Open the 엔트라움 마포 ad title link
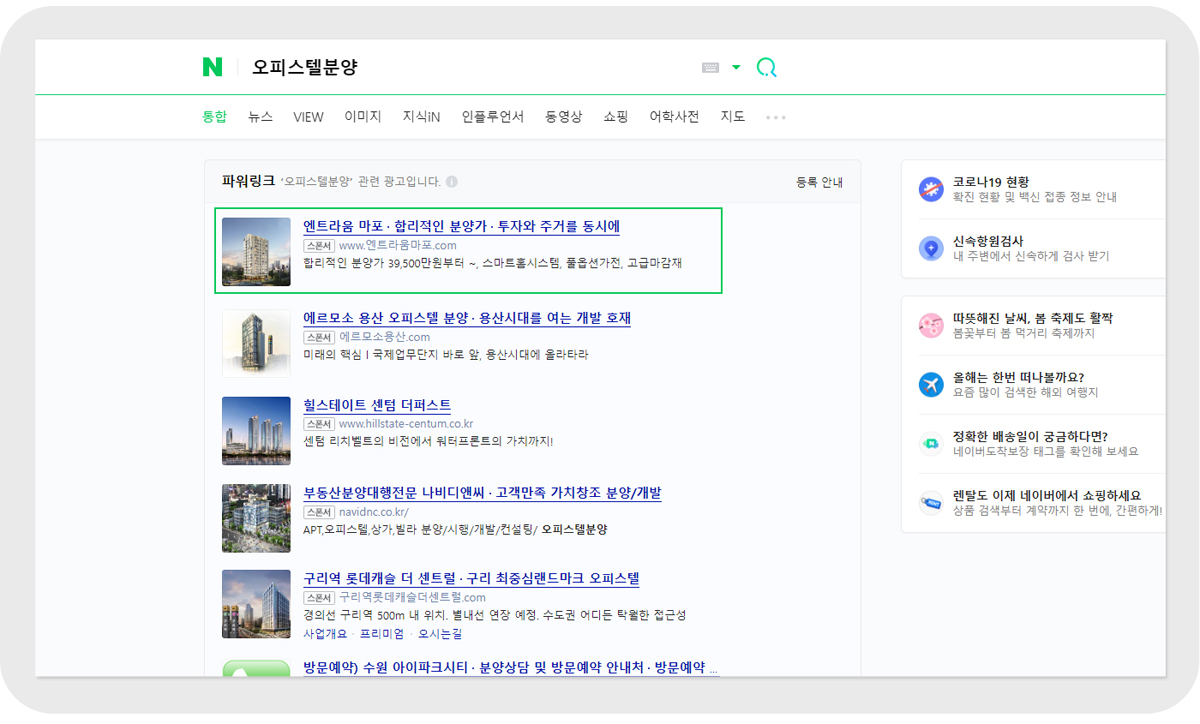 tap(462, 226)
